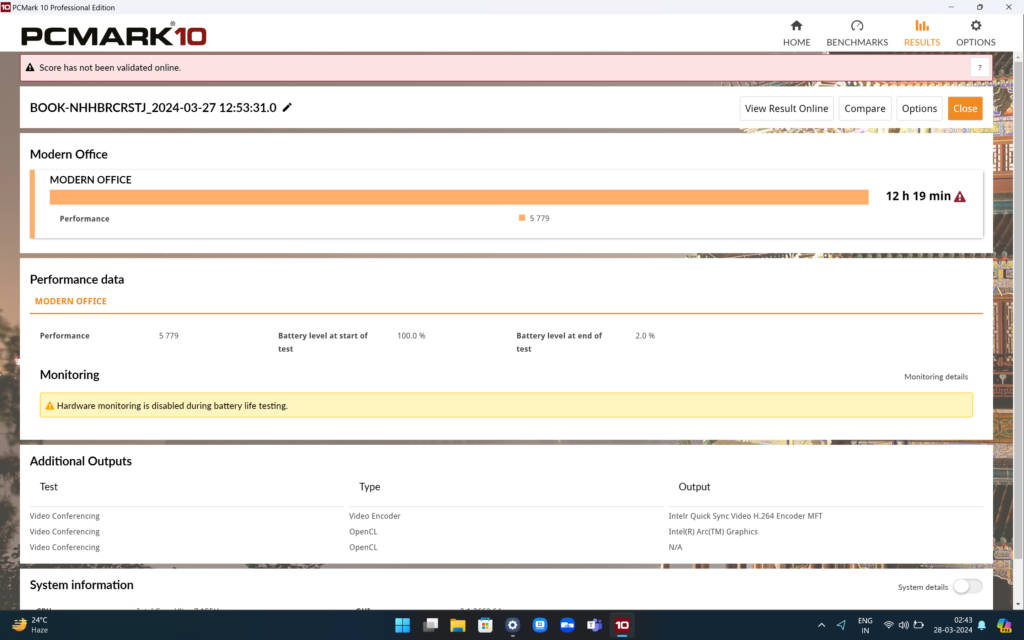Viewport: 1024px width, 640px height.
Task: Click the location arrow tray icon
Action: click(841, 625)
